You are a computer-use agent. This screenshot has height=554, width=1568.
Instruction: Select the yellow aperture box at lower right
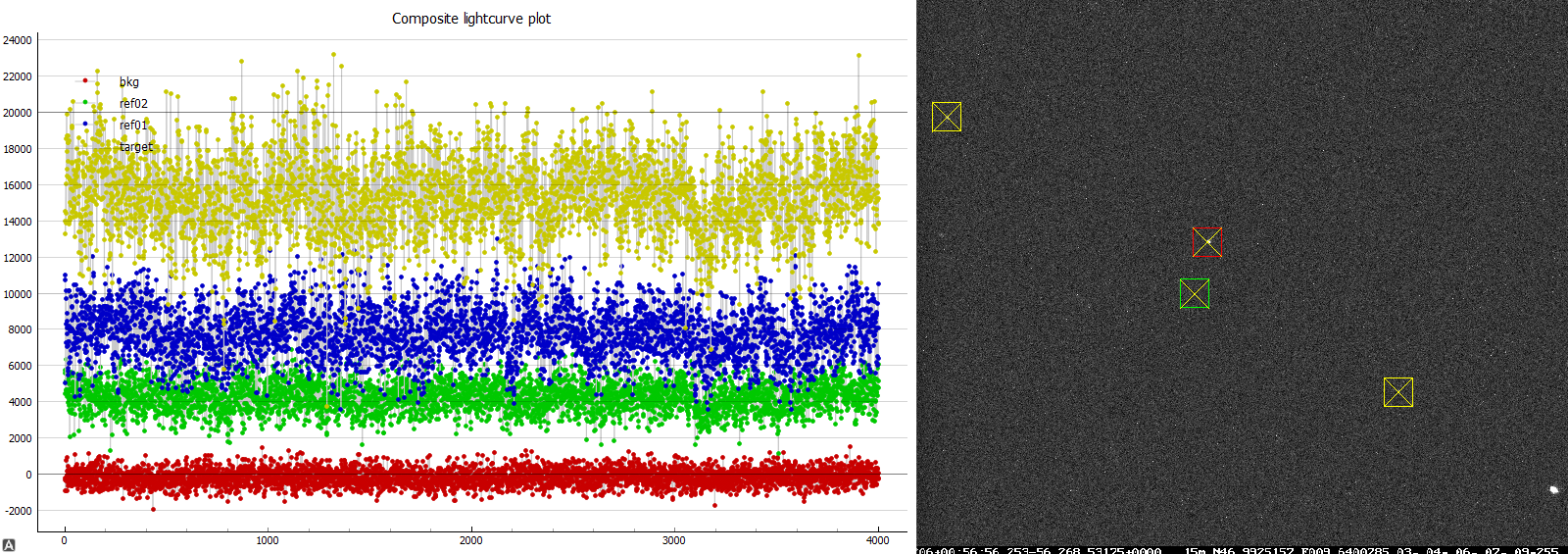coord(1398,392)
